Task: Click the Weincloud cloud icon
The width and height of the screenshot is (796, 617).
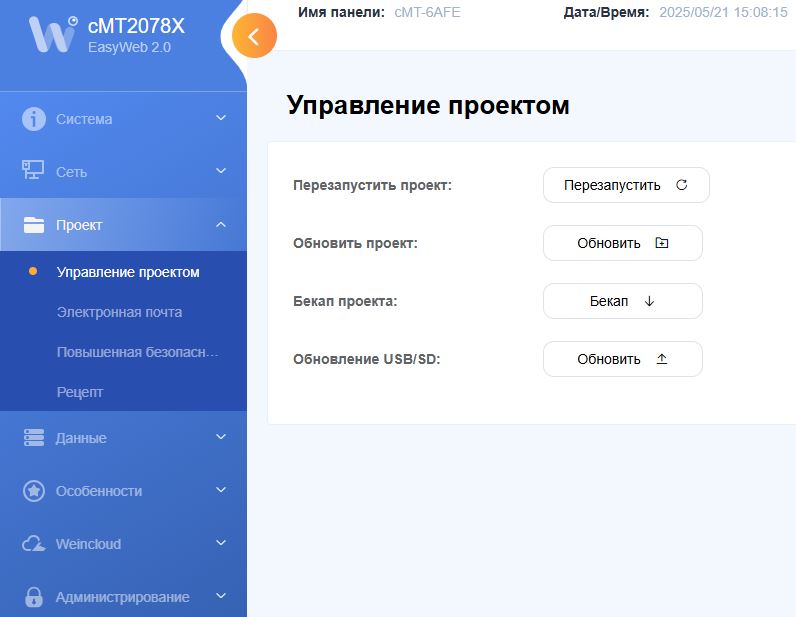Action: coord(34,544)
